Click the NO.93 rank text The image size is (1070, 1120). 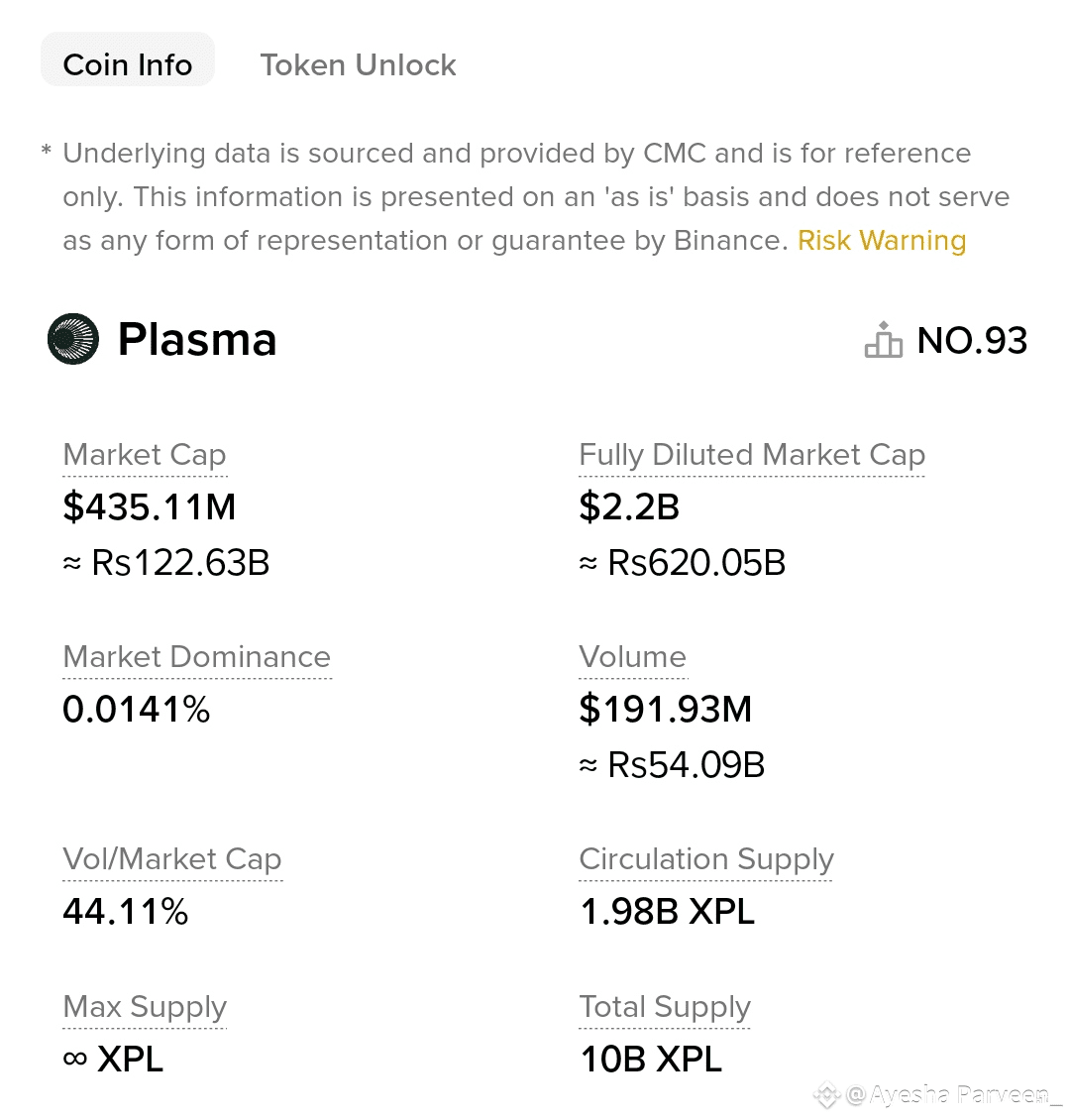[972, 341]
